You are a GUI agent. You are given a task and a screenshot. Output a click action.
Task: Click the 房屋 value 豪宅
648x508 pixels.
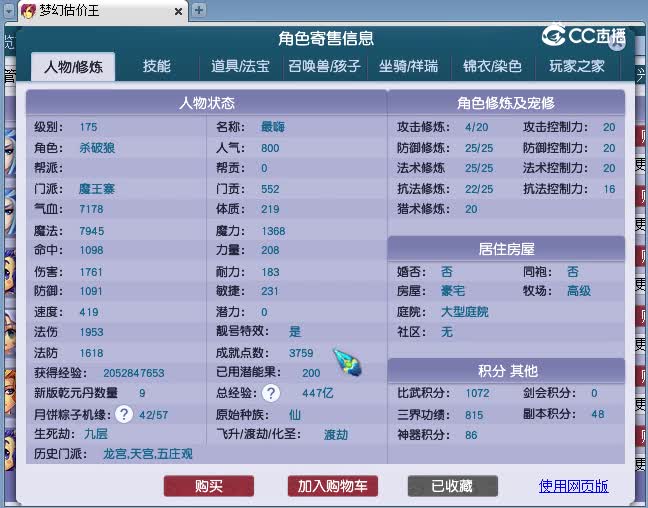point(453,291)
